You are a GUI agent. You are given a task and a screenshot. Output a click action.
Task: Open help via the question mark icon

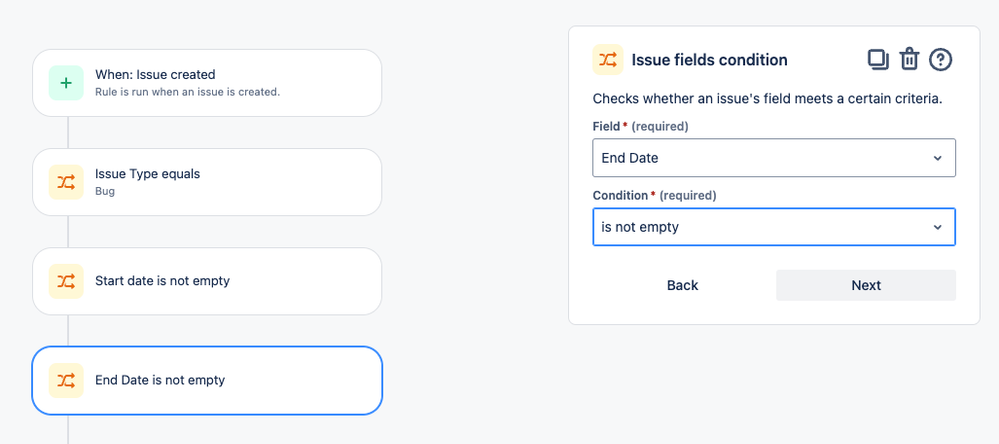coord(940,59)
